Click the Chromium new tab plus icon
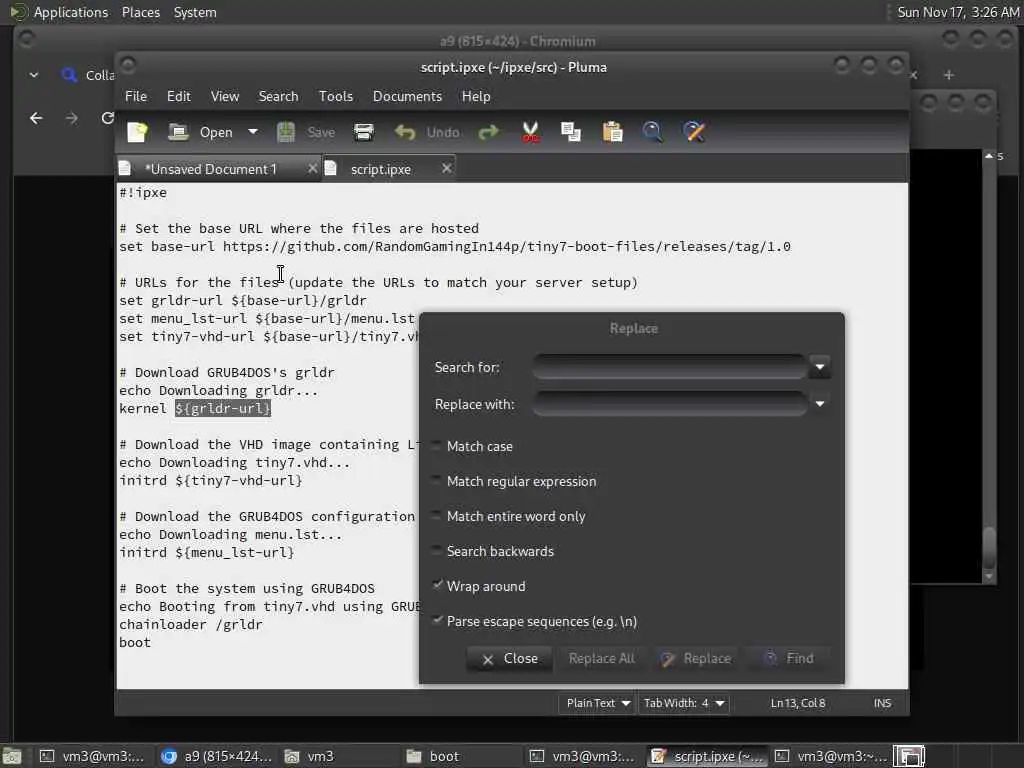Viewport: 1024px width, 768px height. (x=949, y=75)
